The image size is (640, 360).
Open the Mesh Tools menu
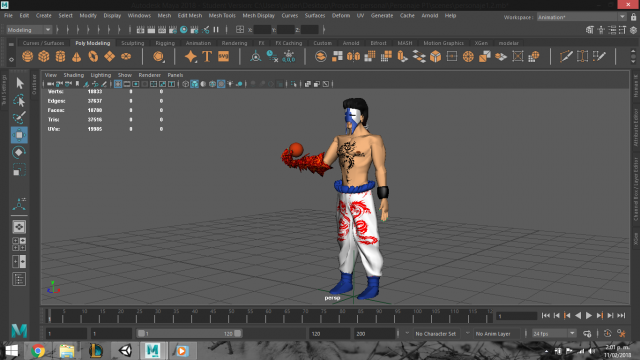click(222, 16)
